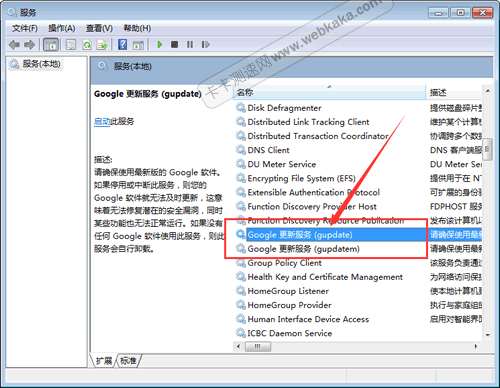
Task: Select the HomeGroup Provider service
Action: click(289, 305)
